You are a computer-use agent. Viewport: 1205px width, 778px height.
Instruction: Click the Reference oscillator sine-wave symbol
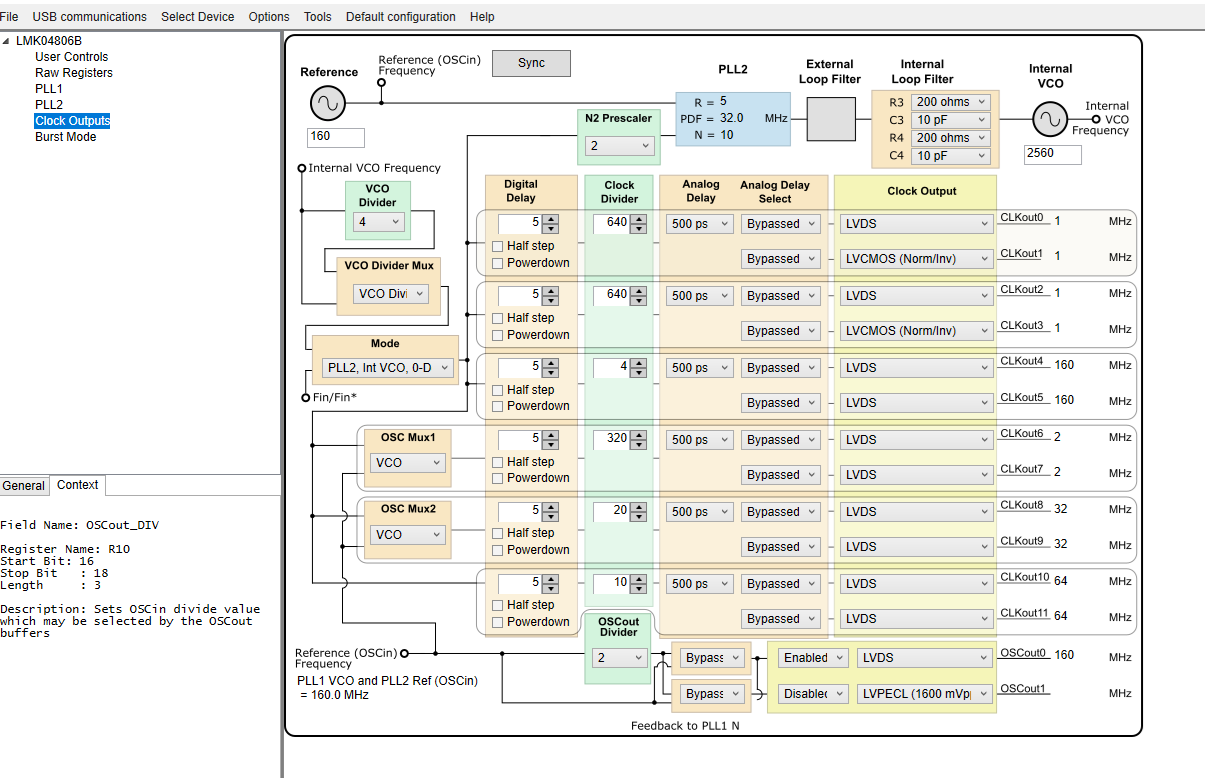click(x=327, y=103)
